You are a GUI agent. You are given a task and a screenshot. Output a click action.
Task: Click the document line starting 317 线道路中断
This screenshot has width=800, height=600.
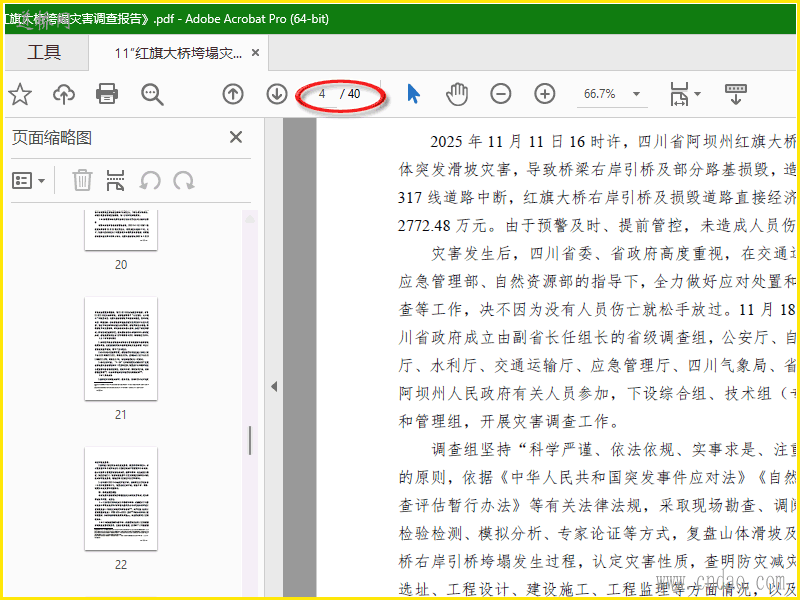tap(597, 197)
